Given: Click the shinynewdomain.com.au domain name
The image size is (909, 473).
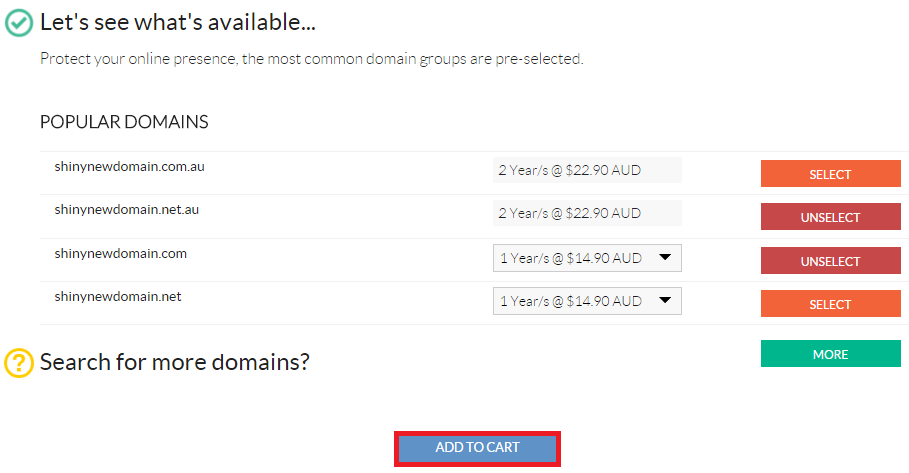Looking at the screenshot, I should pyautogui.click(x=129, y=167).
